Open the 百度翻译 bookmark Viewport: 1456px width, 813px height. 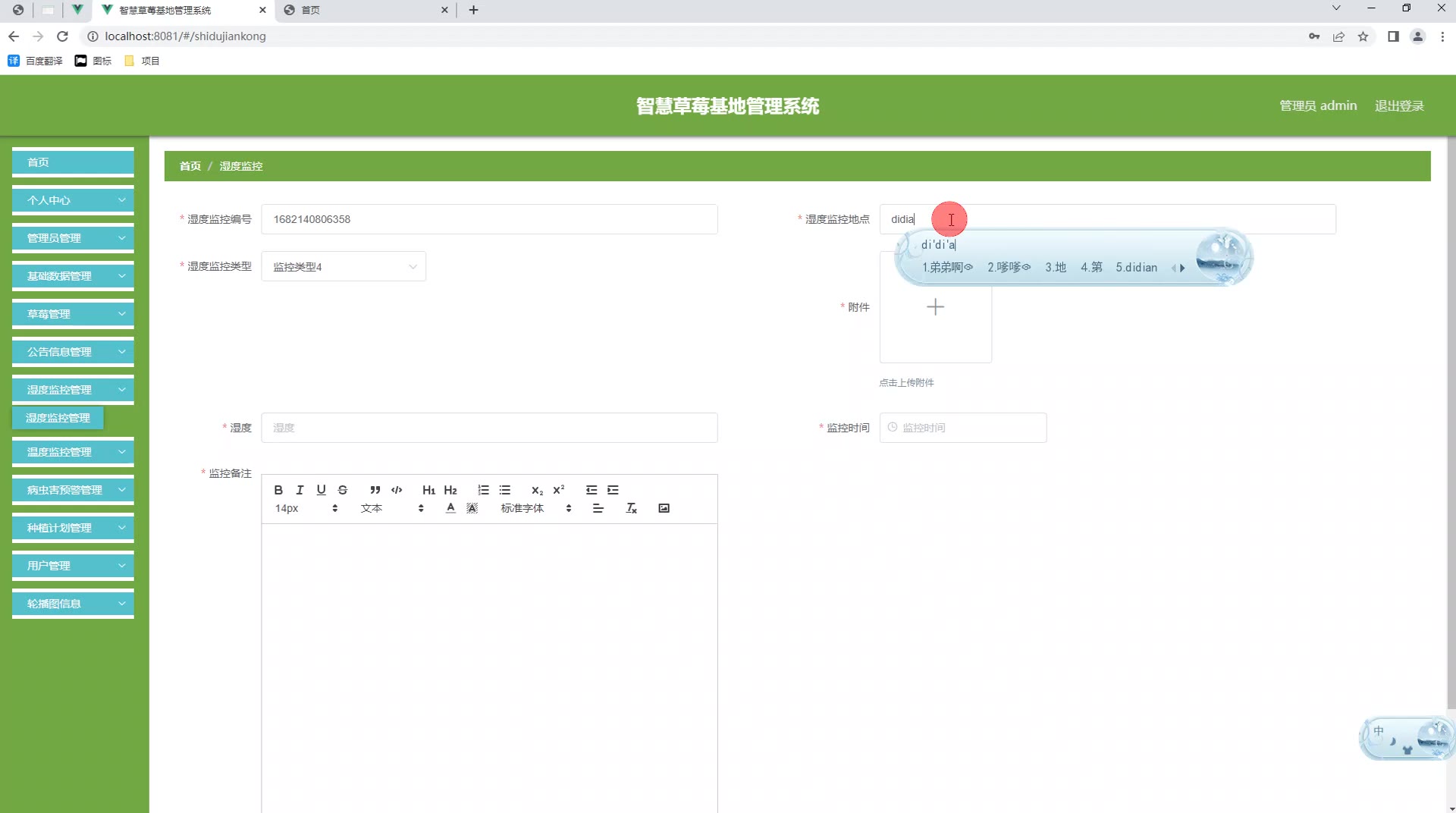(36, 61)
